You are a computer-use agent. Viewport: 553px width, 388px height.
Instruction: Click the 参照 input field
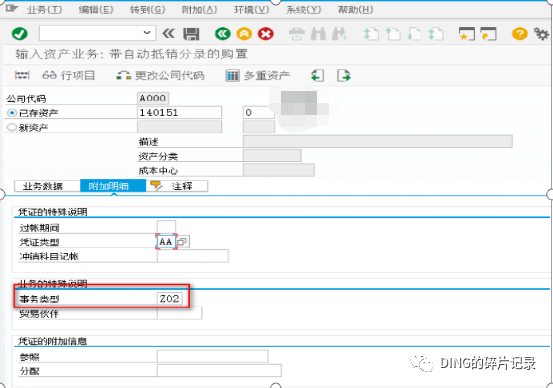212,356
